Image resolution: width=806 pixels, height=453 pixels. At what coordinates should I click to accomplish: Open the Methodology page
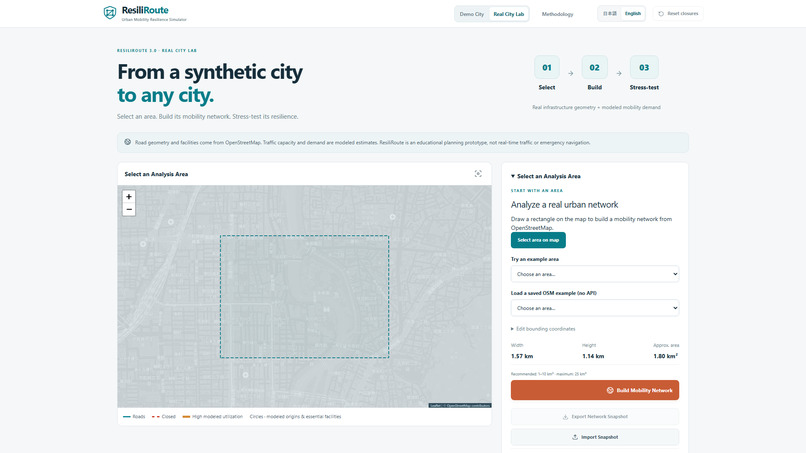557,14
